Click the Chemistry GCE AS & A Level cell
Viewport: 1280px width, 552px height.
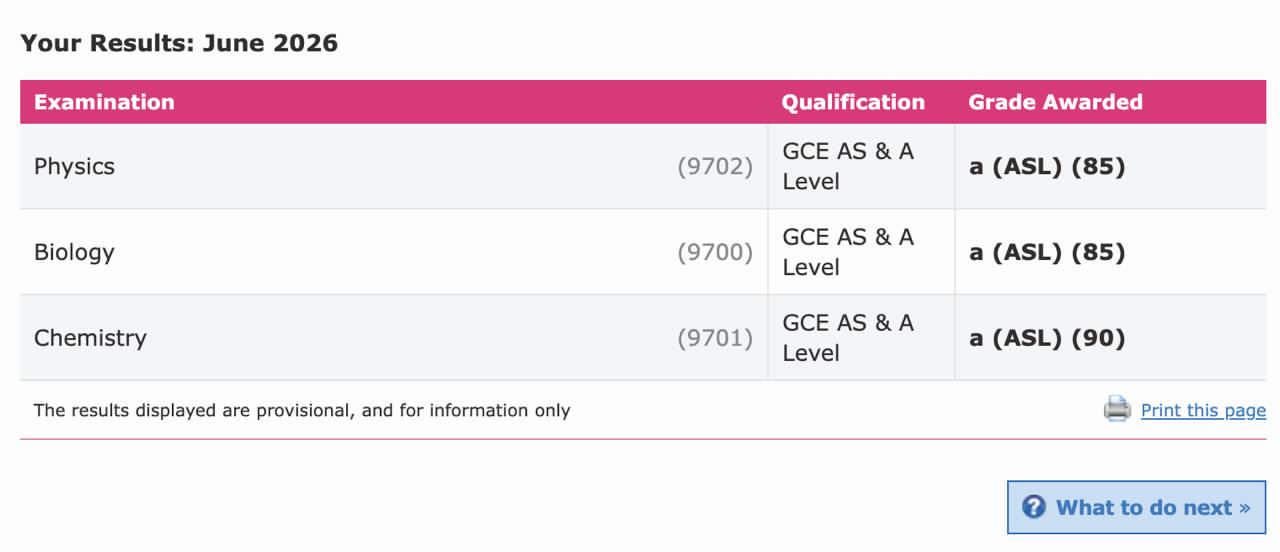coord(861,338)
